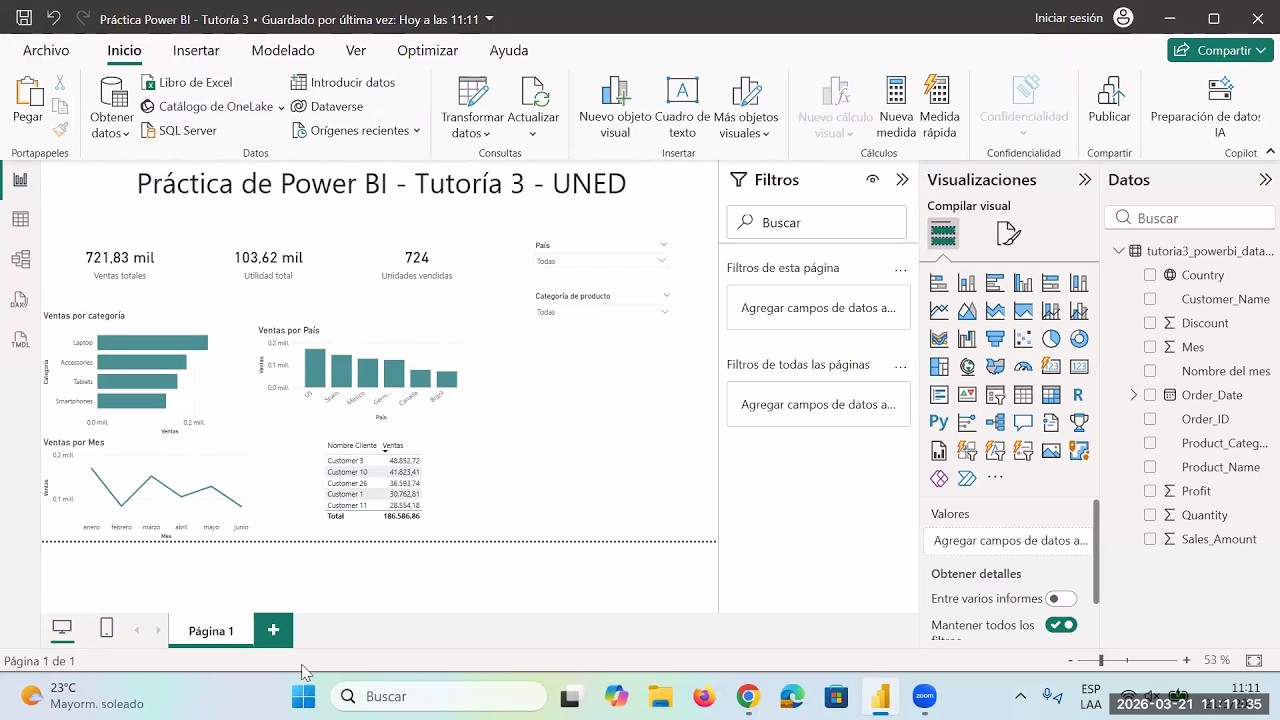Check the Discount field checkbox
Screen dimensions: 1280x720
pyautogui.click(x=1150, y=323)
